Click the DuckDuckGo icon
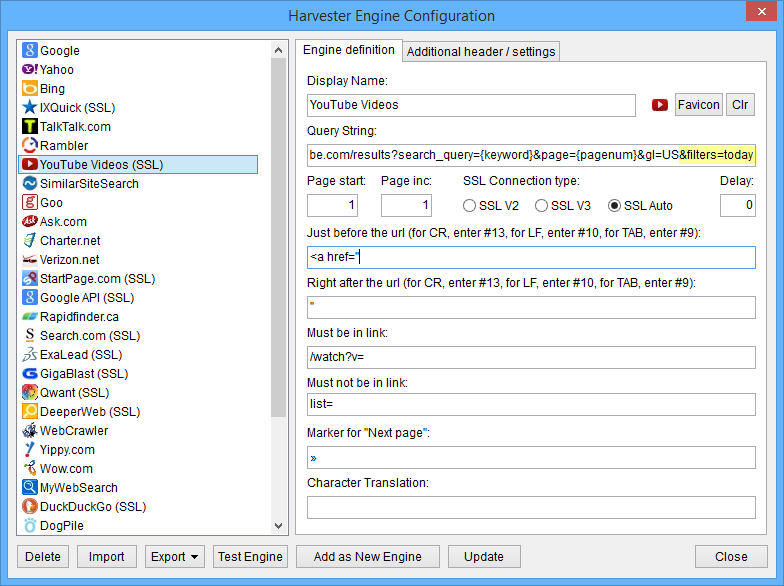This screenshot has height=586, width=784. (x=30, y=506)
